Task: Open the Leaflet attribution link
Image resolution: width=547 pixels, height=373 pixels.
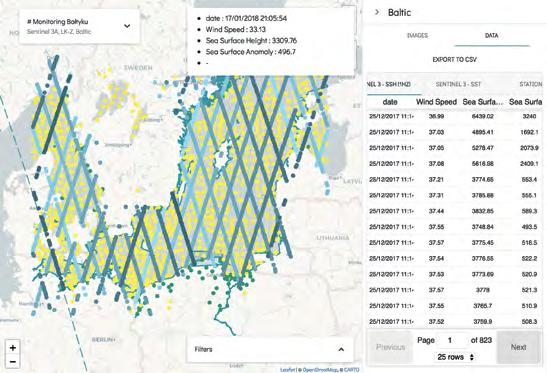Action: coord(287,370)
